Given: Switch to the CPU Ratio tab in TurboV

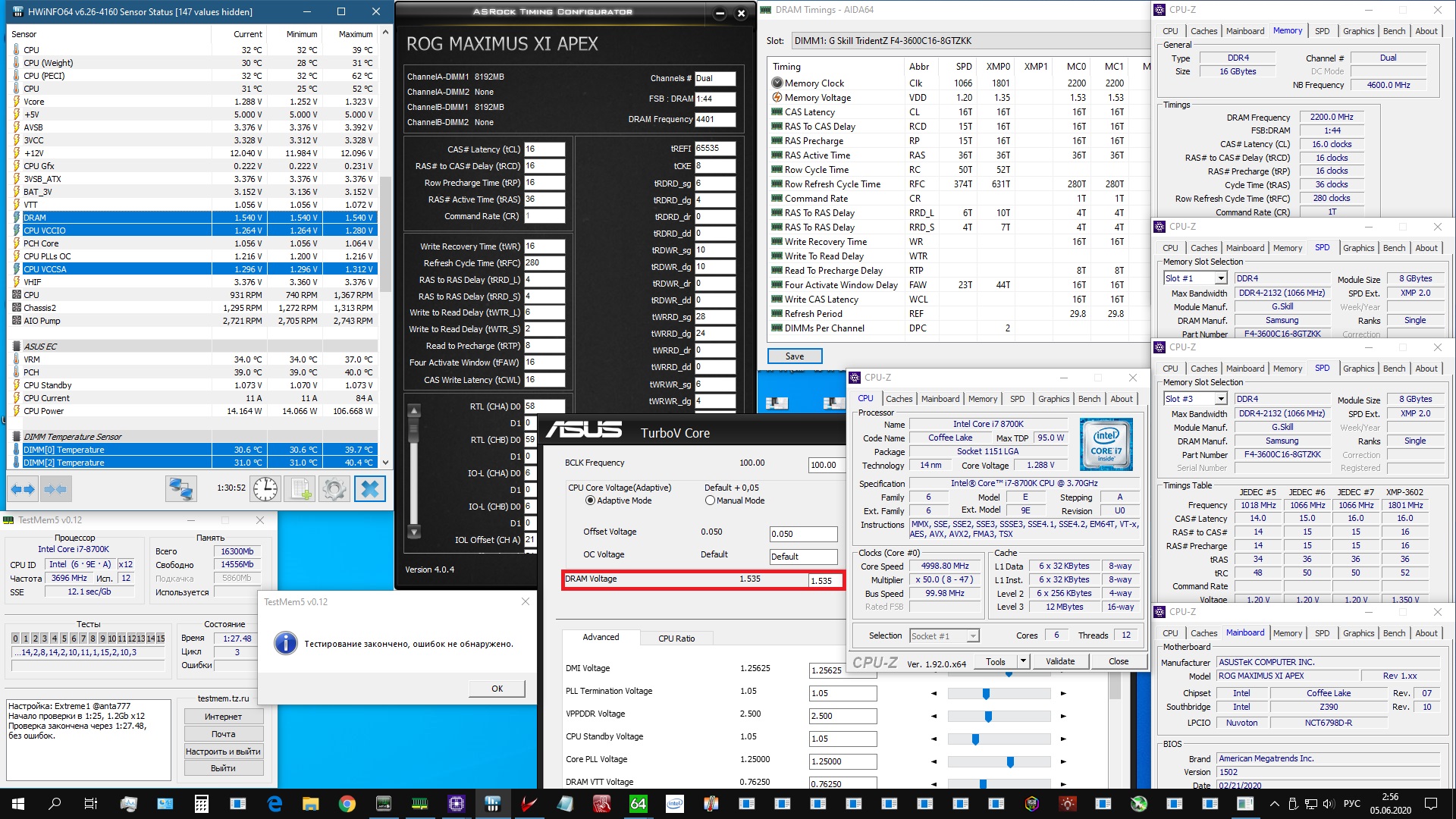Looking at the screenshot, I should pyautogui.click(x=676, y=639).
